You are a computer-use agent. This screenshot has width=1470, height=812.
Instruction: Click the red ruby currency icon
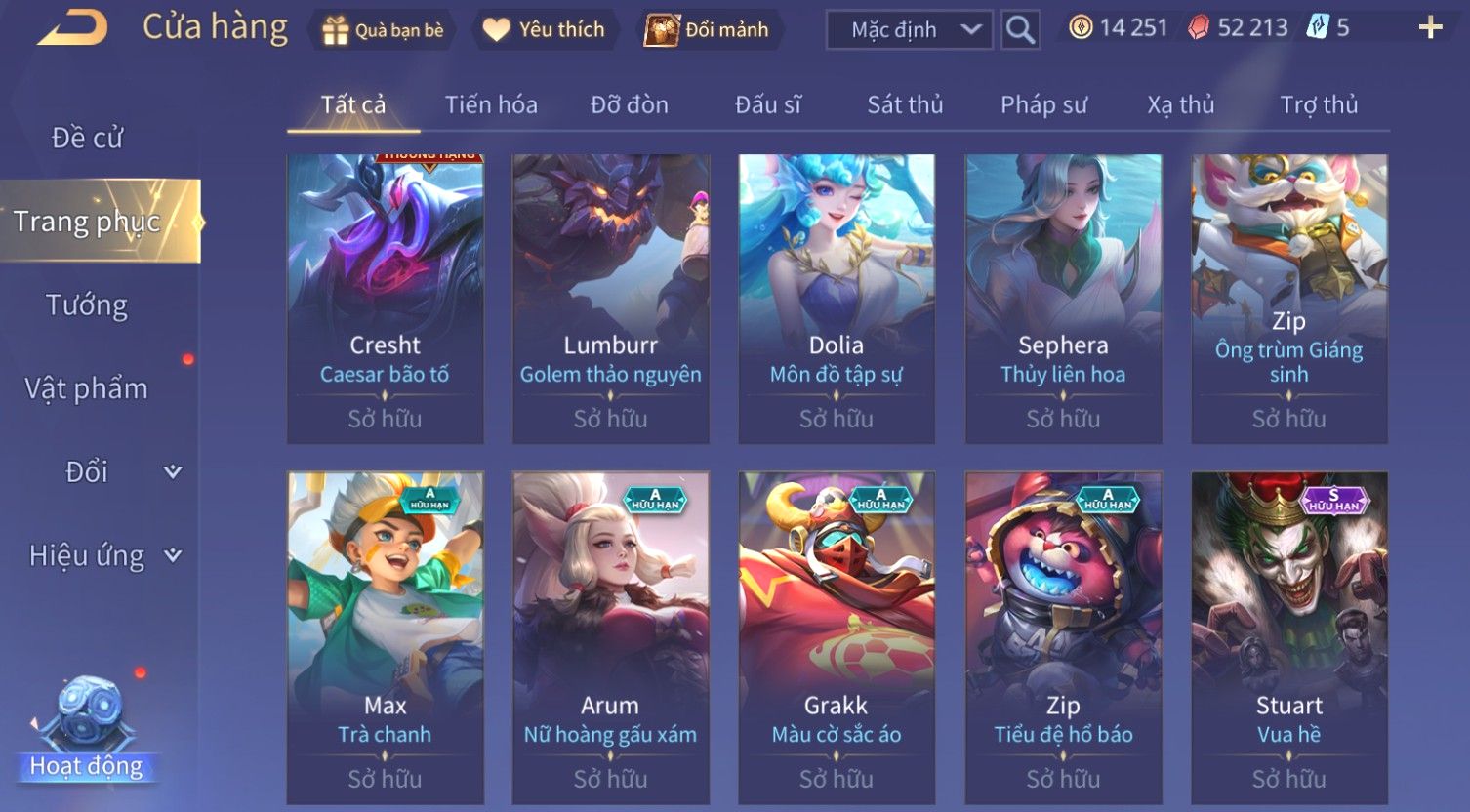(1199, 27)
